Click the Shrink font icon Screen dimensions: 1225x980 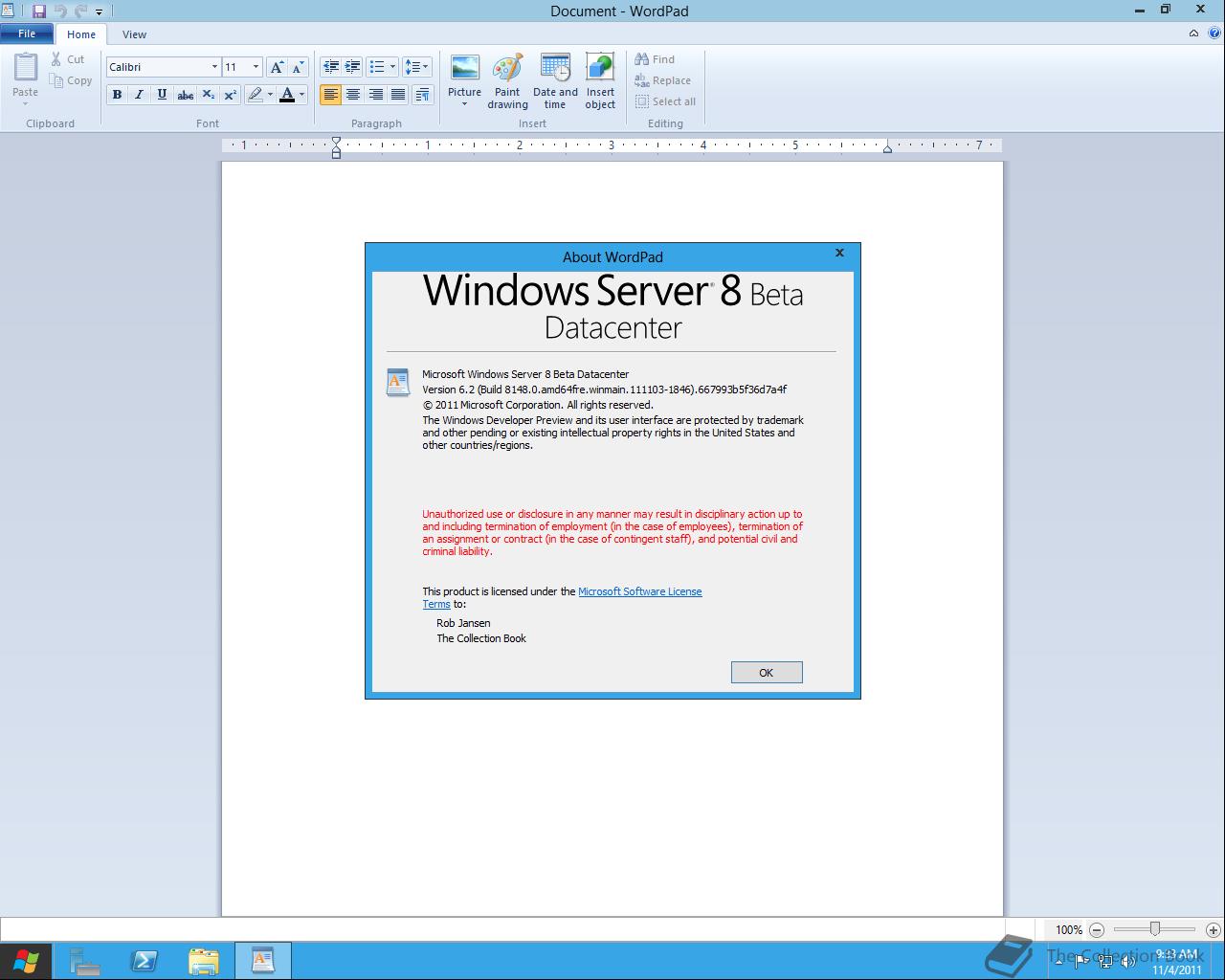click(x=298, y=67)
